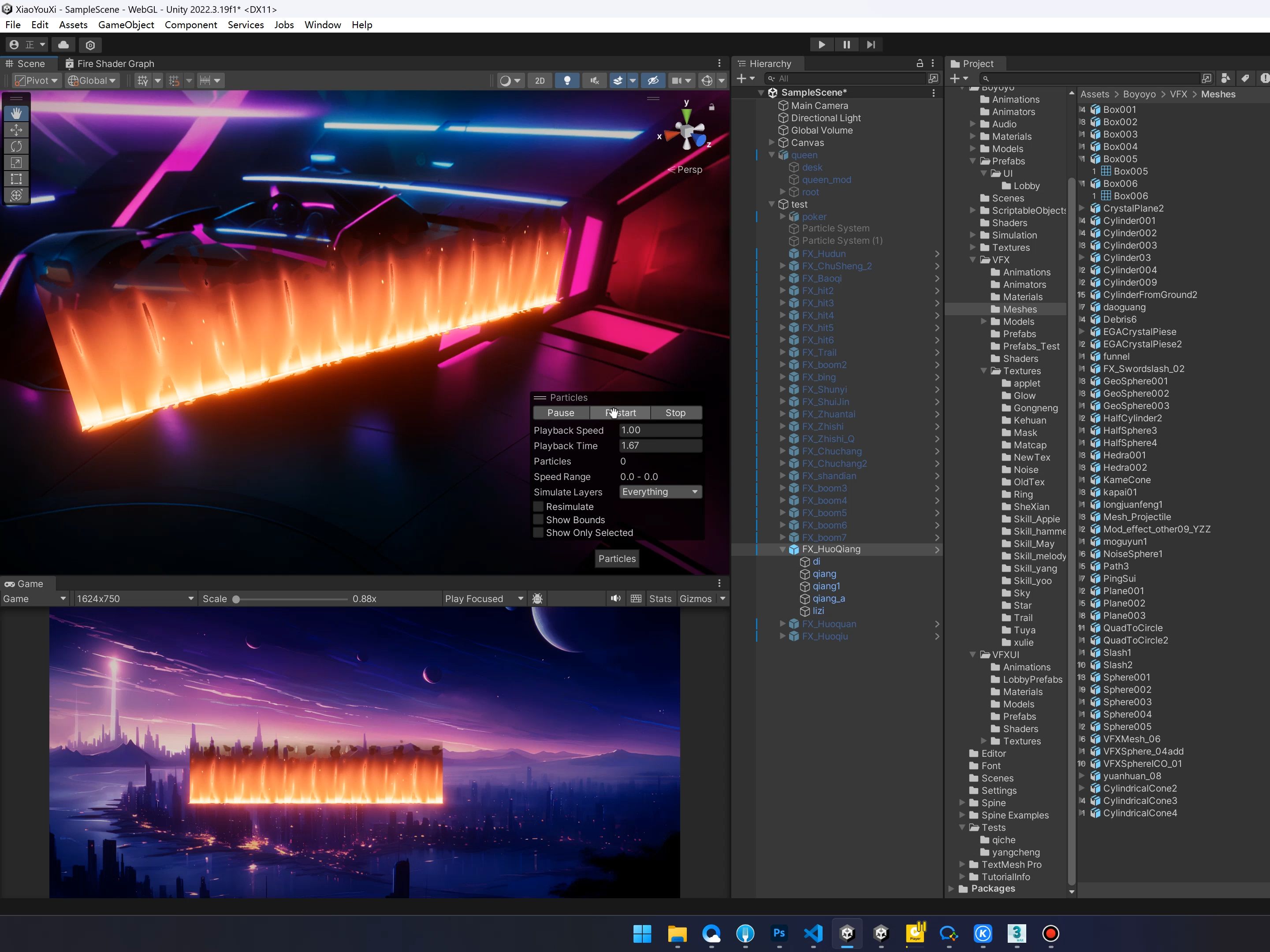Check the Show Bounds option

click(x=538, y=520)
